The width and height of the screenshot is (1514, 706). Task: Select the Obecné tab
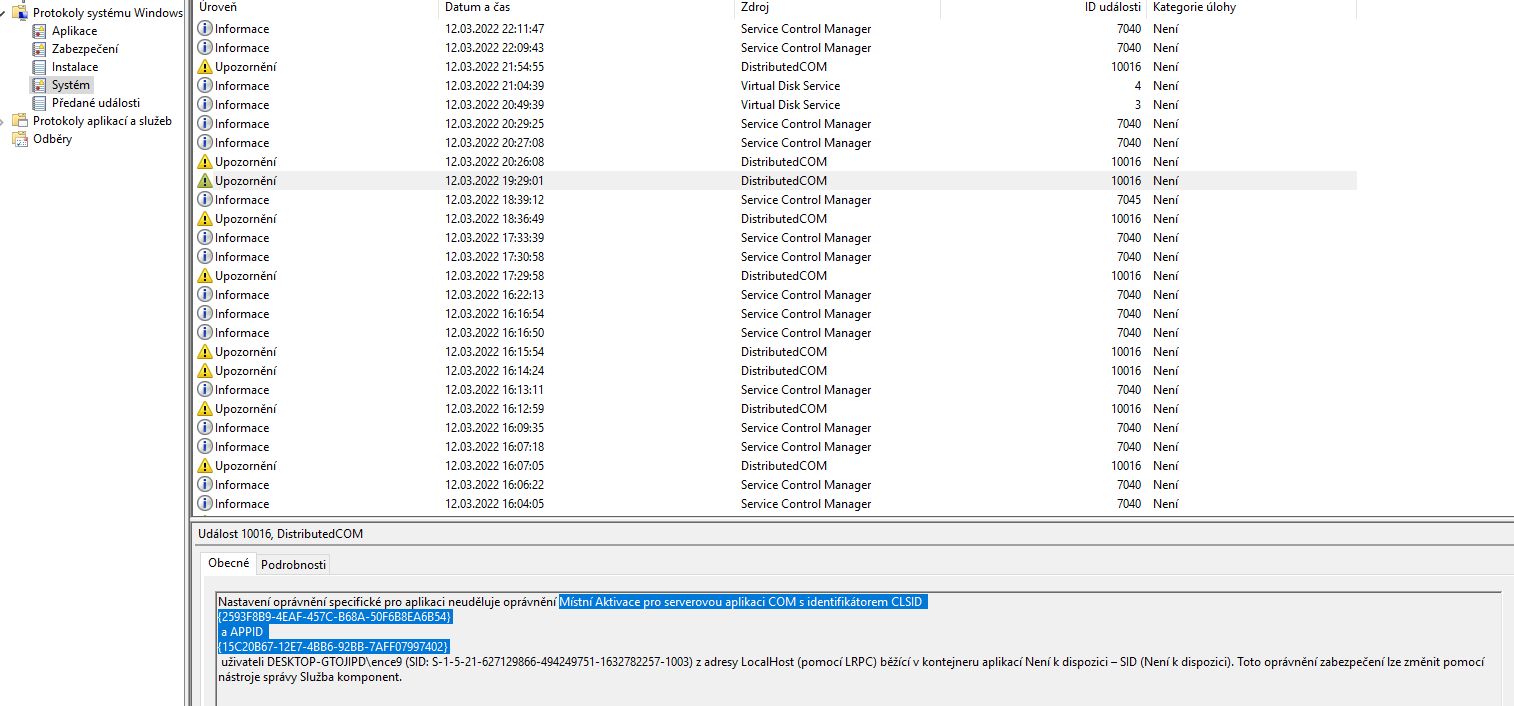[228, 563]
